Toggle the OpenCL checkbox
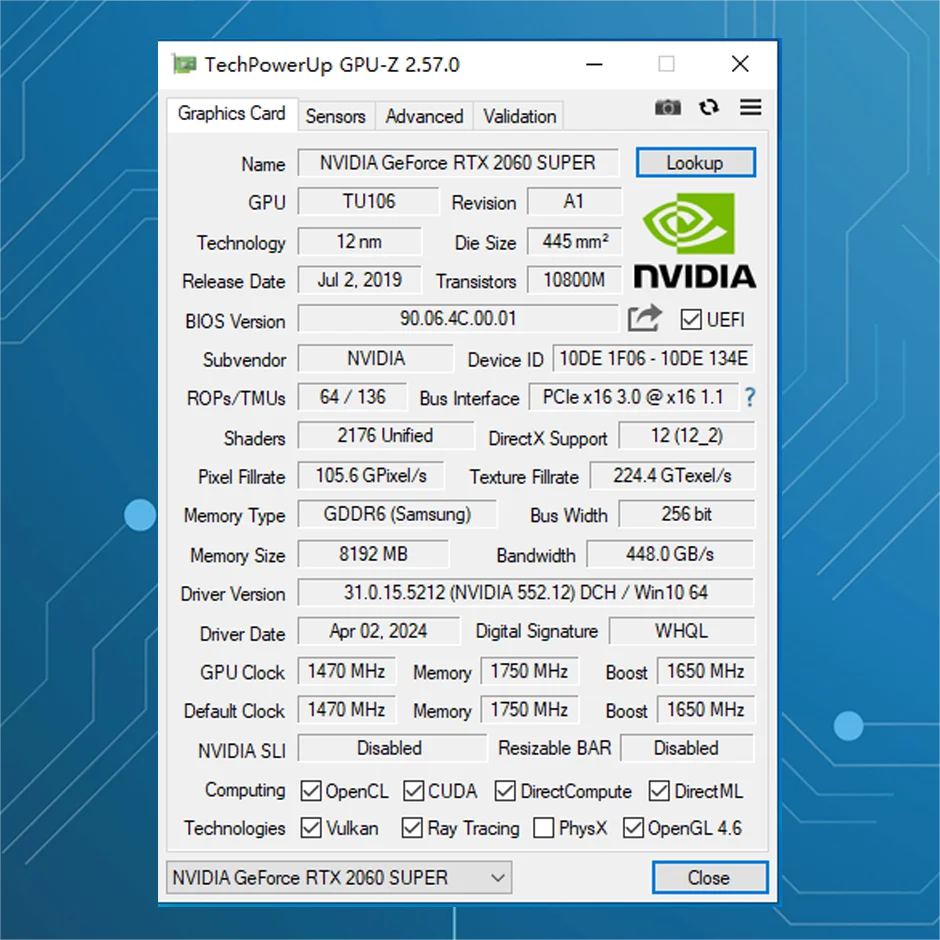The image size is (940, 940). [311, 791]
